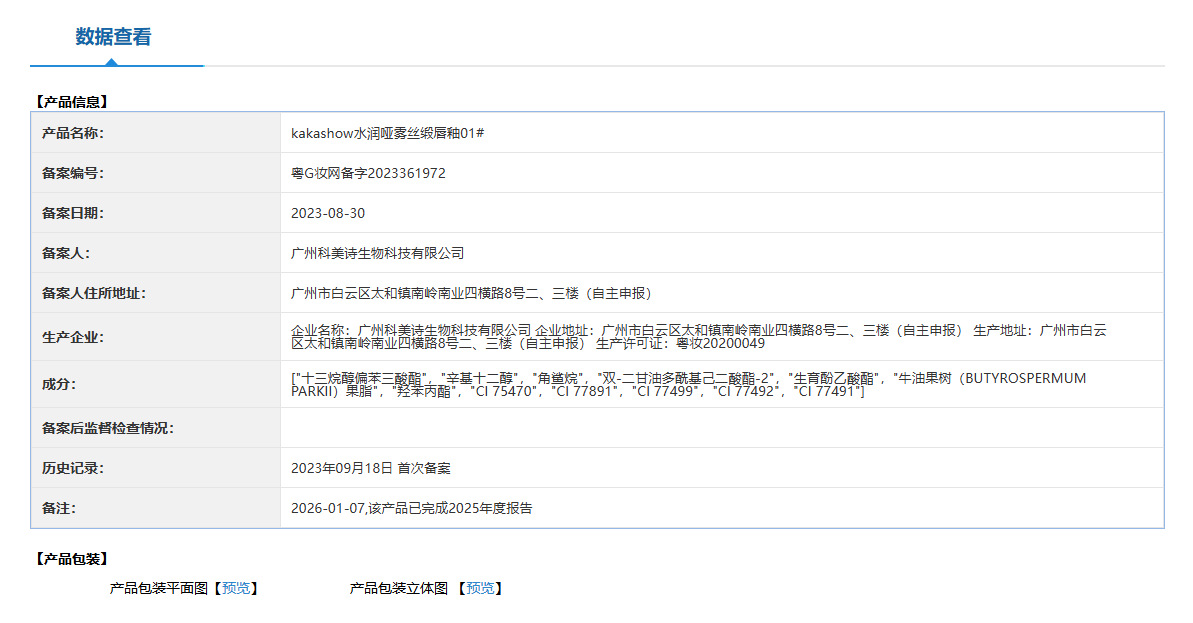
Task: Select 广州科美诗生物科技有限公司 in the 备案人 row
Action: point(377,253)
